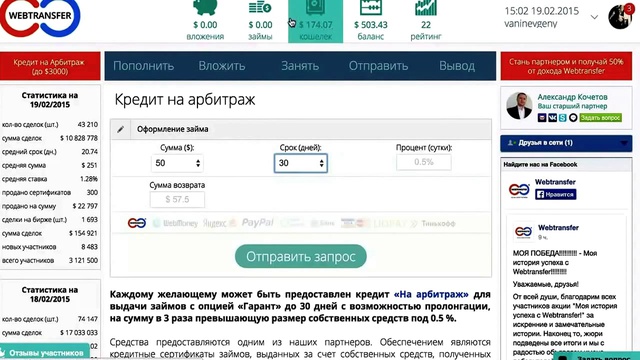Click the МОЯ ПОБЕДА post text
640x360 pixels.
point(555,262)
